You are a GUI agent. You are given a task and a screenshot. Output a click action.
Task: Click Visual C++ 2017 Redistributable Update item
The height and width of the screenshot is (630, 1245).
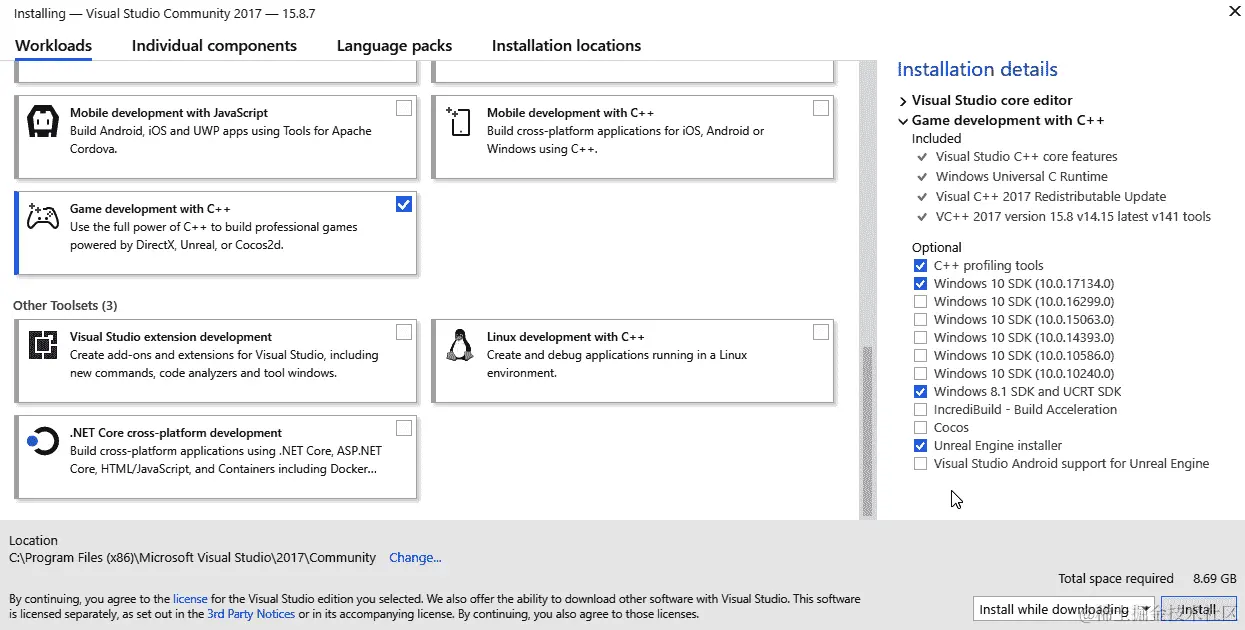click(1050, 197)
